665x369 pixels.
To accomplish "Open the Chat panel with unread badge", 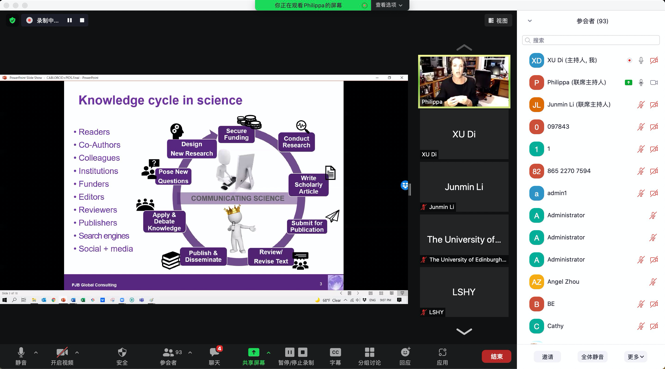I will [215, 352].
